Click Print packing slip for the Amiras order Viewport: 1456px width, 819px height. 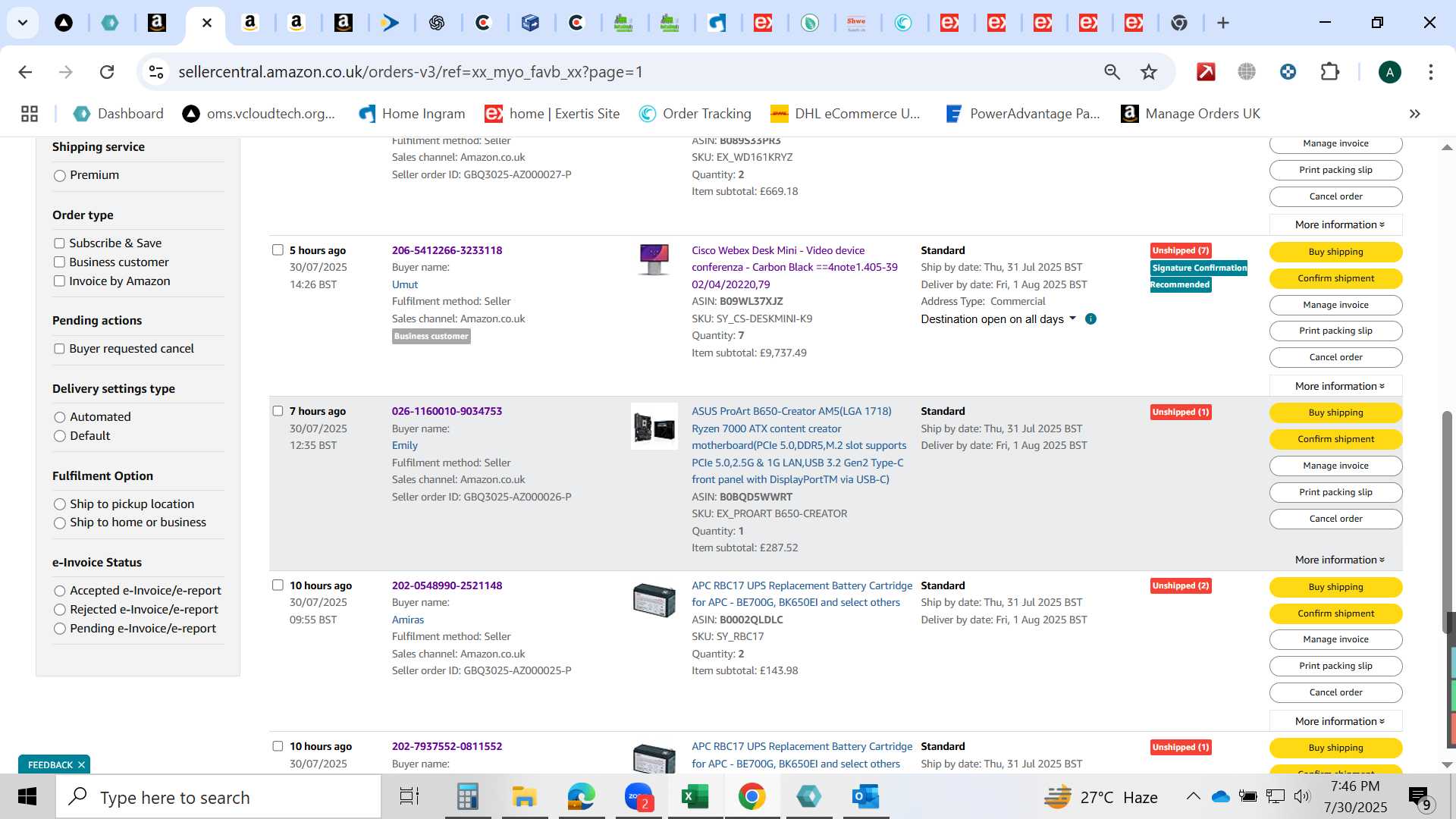[x=1335, y=666]
